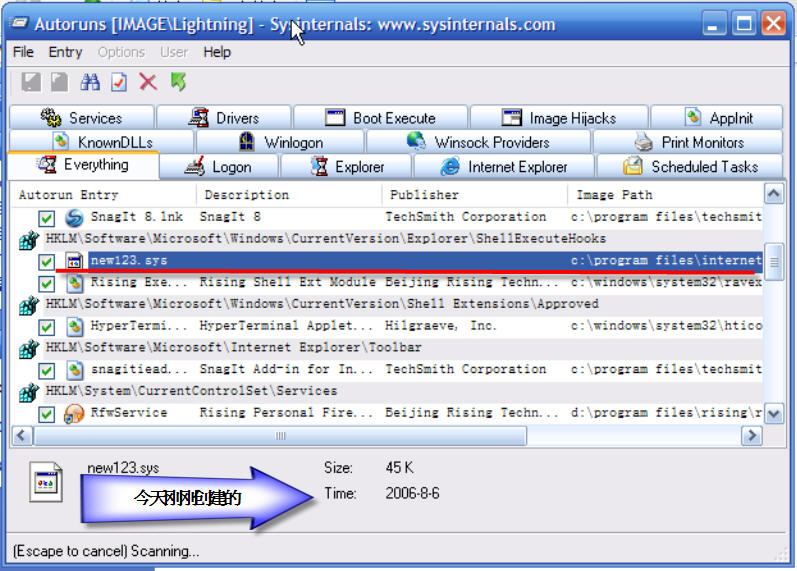The width and height of the screenshot is (797, 571).
Task: Click the Save toolbar icon
Action: click(x=31, y=82)
